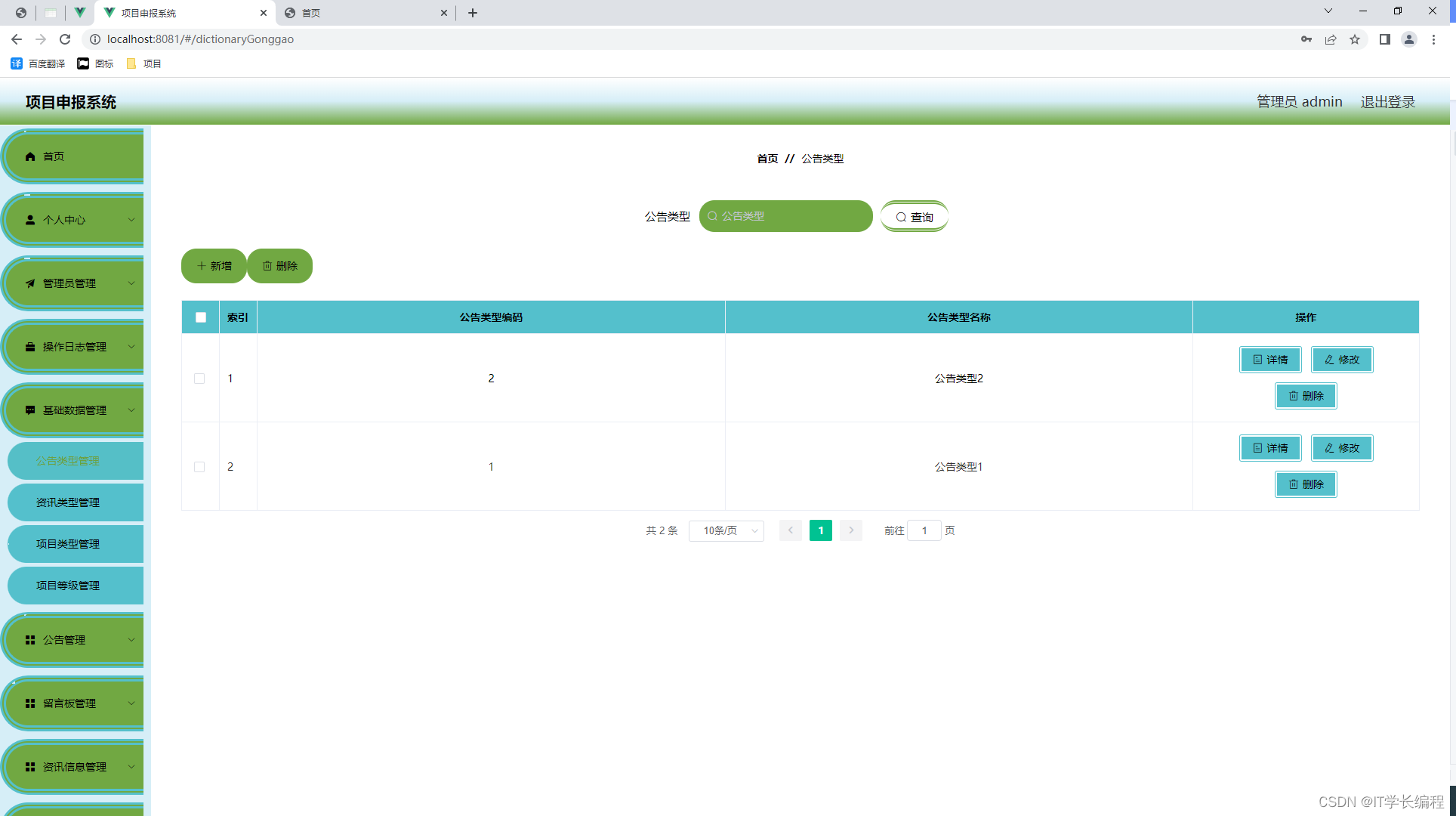Click the pagination next page arrow
Viewport: 1456px width, 816px height.
850,530
